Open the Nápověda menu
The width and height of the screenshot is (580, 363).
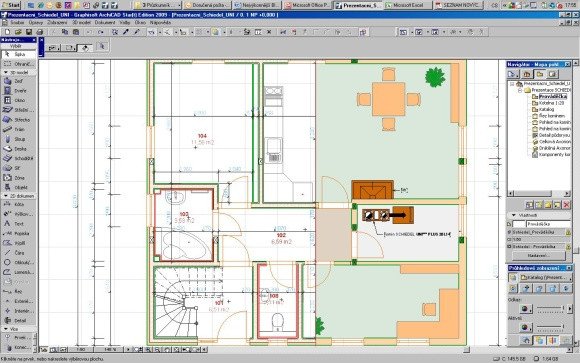(x=160, y=23)
